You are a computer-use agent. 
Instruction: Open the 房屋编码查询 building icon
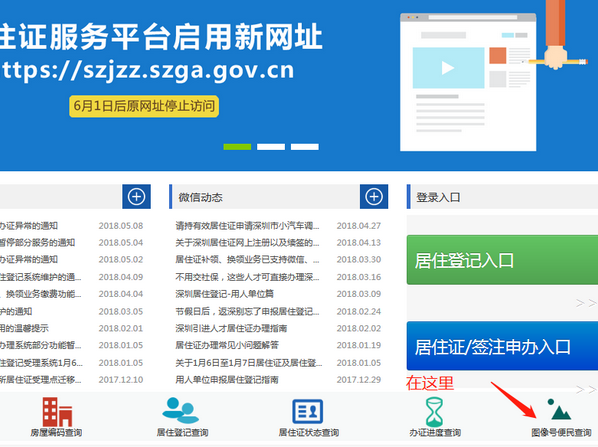57,412
